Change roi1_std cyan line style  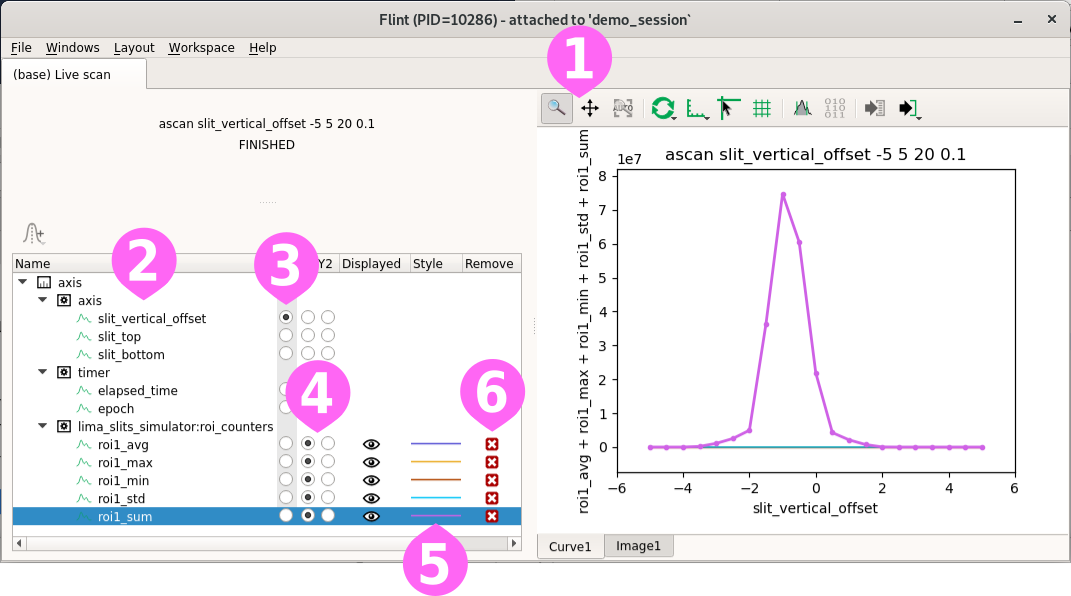pyautogui.click(x=436, y=498)
